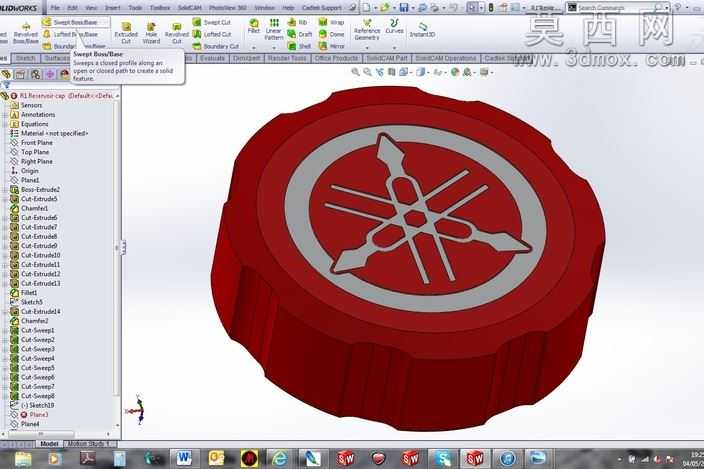Expand the Reference Geometry dropdown arrow
This screenshot has height=469, width=704.
pos(367,48)
